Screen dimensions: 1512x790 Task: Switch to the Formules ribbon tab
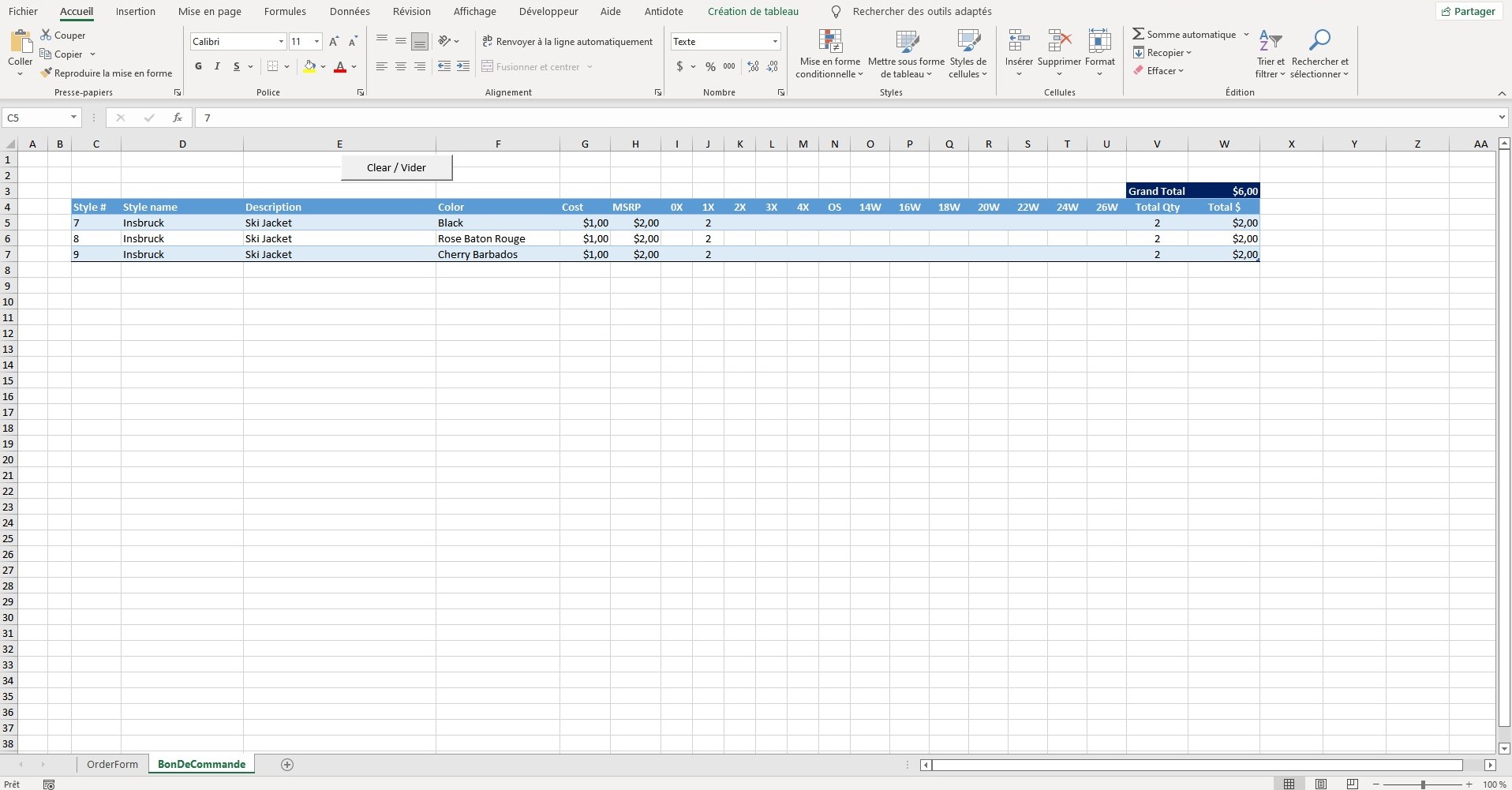click(x=284, y=11)
